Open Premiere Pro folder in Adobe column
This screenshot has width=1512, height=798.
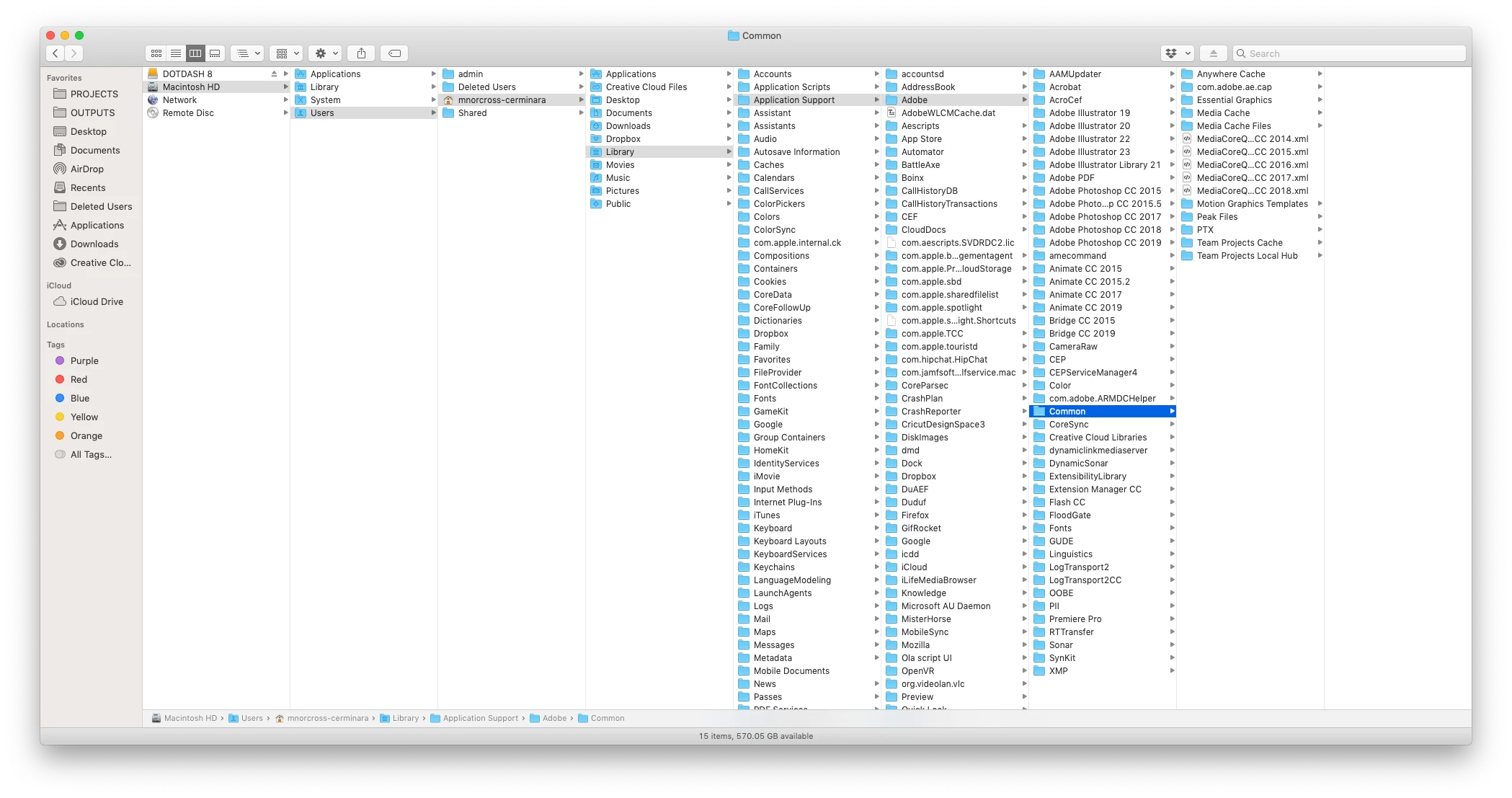[x=1075, y=619]
